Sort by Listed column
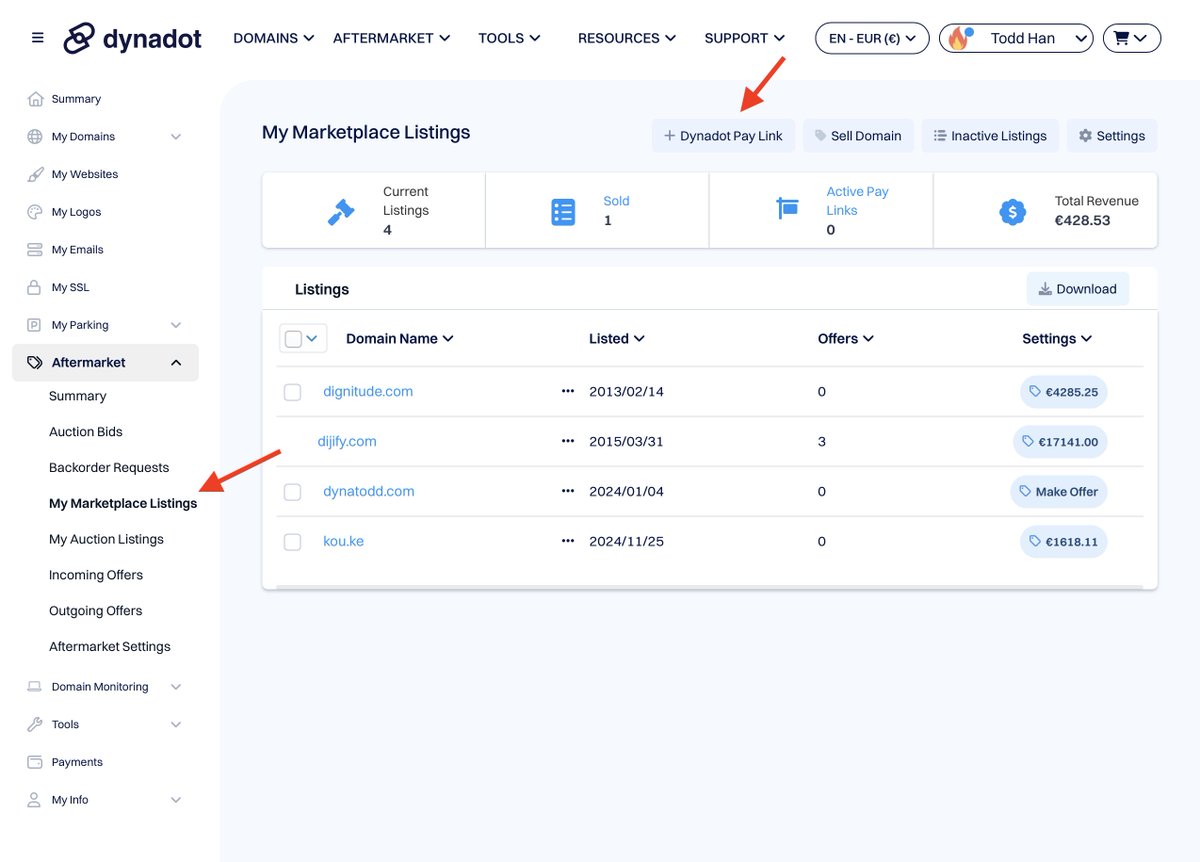 [617, 339]
